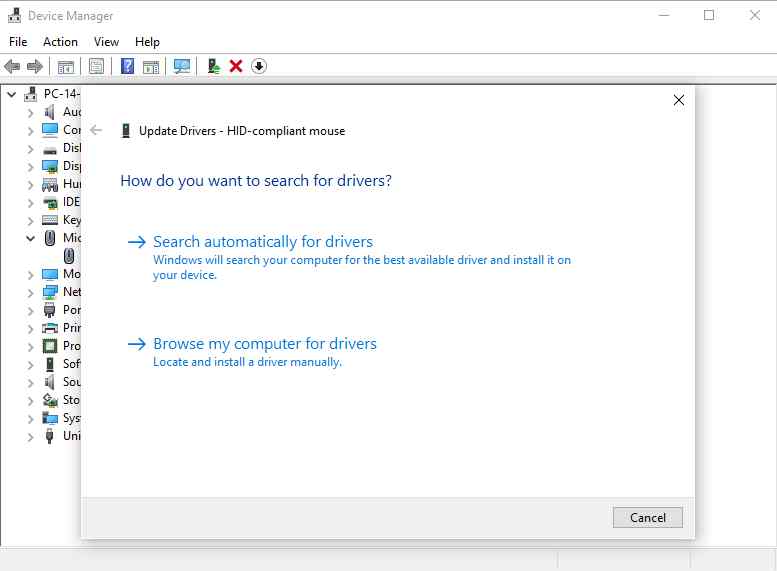The width and height of the screenshot is (777, 571).
Task: Open the File menu
Action: (18, 42)
